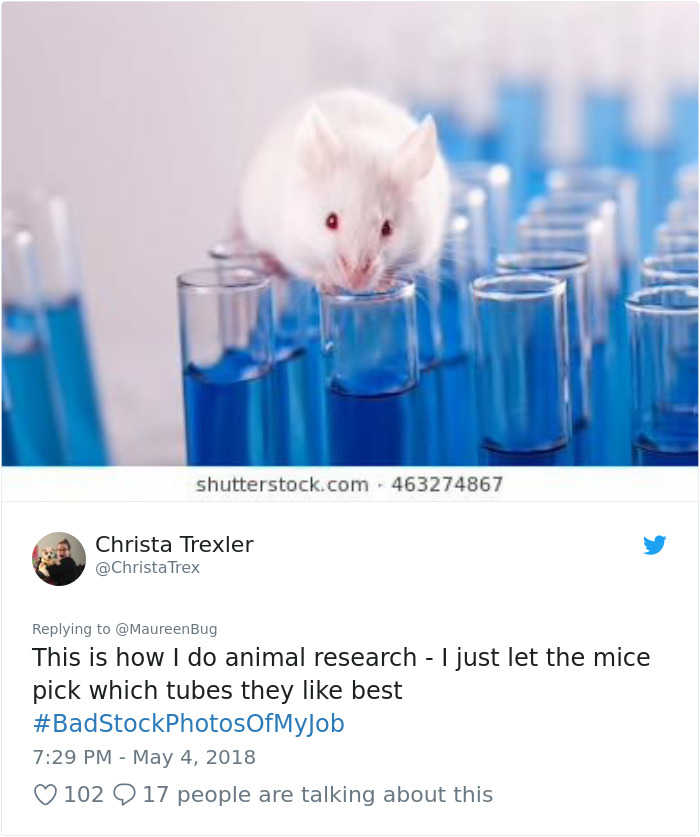Viewport: 700px width, 837px height.
Task: Click the blue test tube under the mouse
Action: pyautogui.click(x=371, y=374)
